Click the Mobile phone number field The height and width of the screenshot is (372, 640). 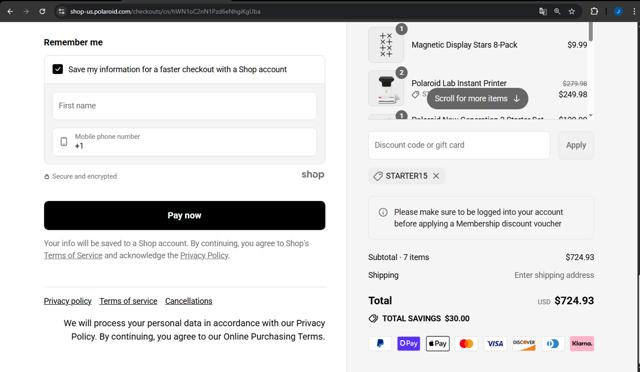point(184,142)
